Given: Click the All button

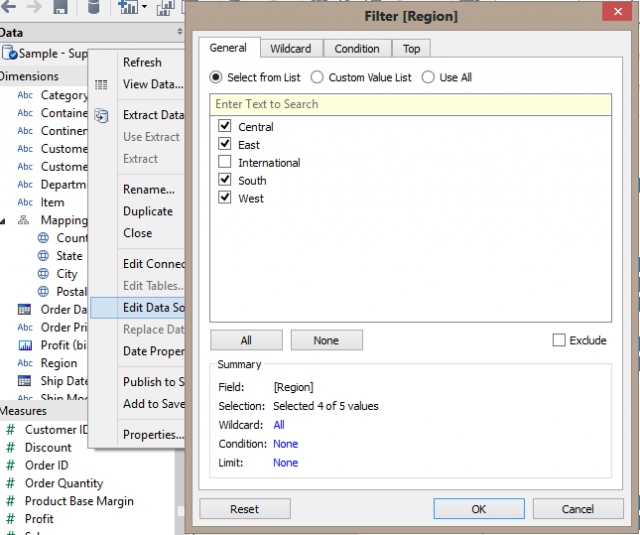Looking at the screenshot, I should (246, 340).
